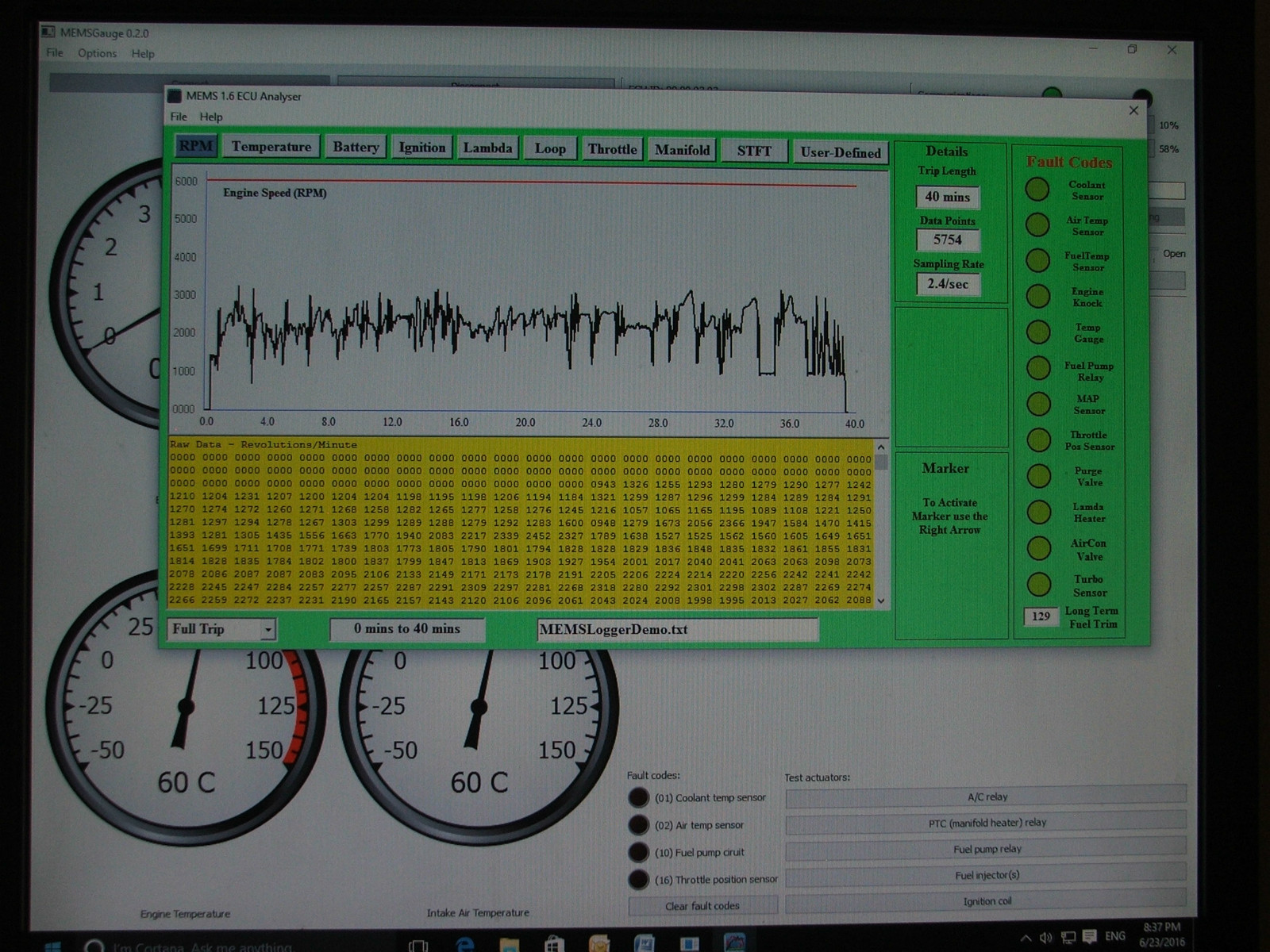The height and width of the screenshot is (952, 1270).
Task: Click the Temp Gauge fault indicator
Action: [1038, 332]
